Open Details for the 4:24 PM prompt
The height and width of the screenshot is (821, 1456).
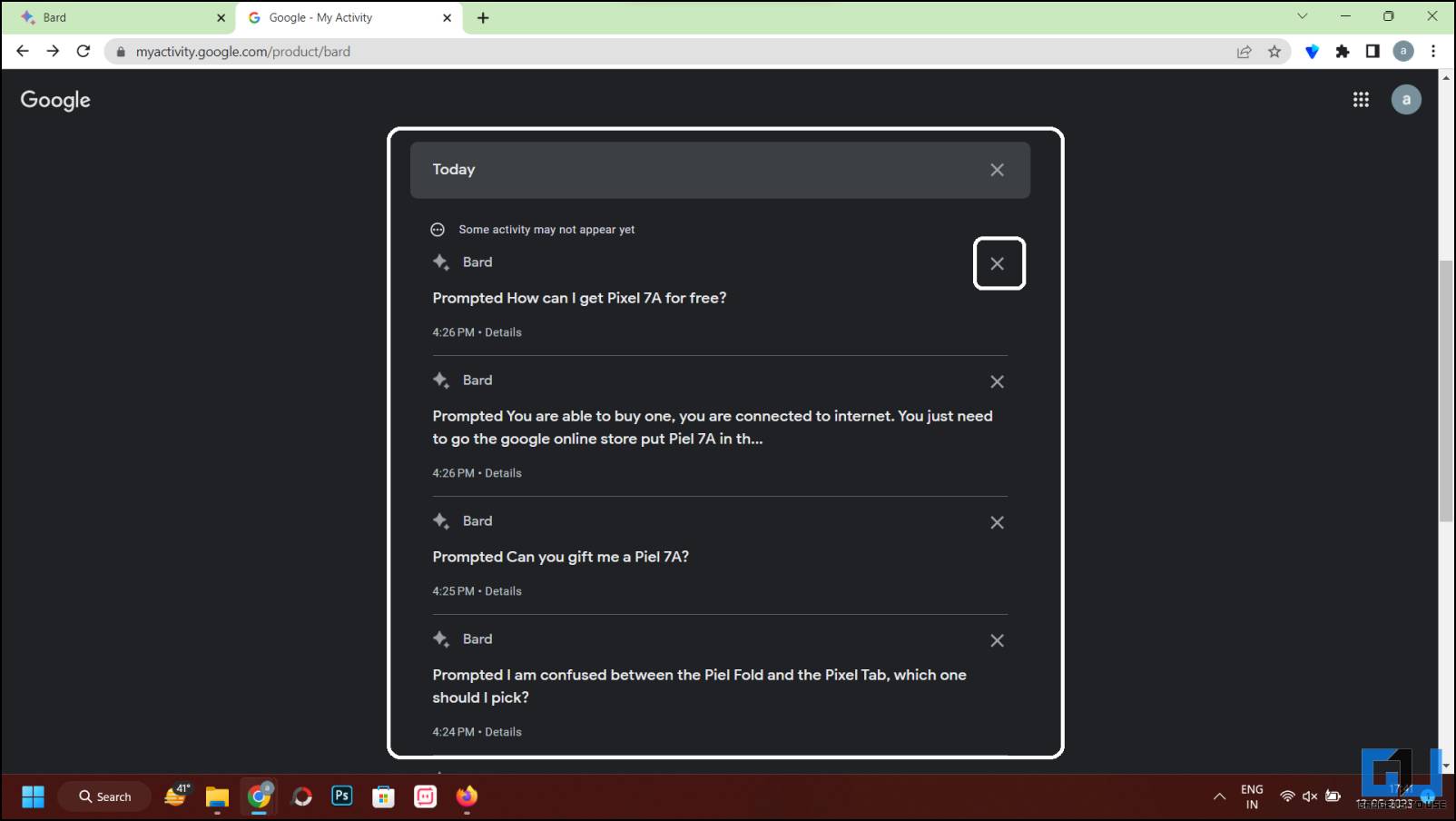[x=503, y=732]
